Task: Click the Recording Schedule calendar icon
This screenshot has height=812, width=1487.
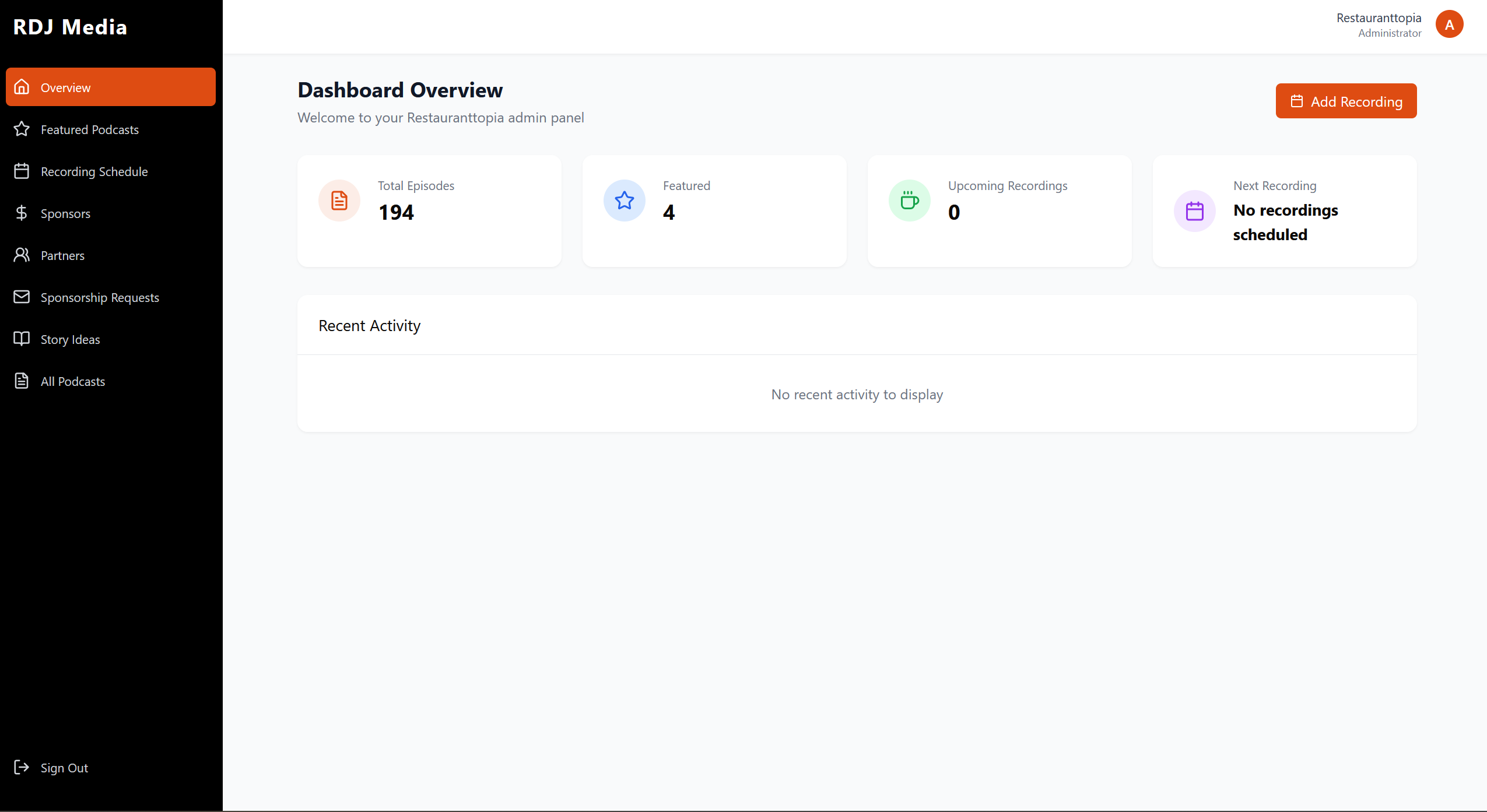Action: click(x=22, y=171)
